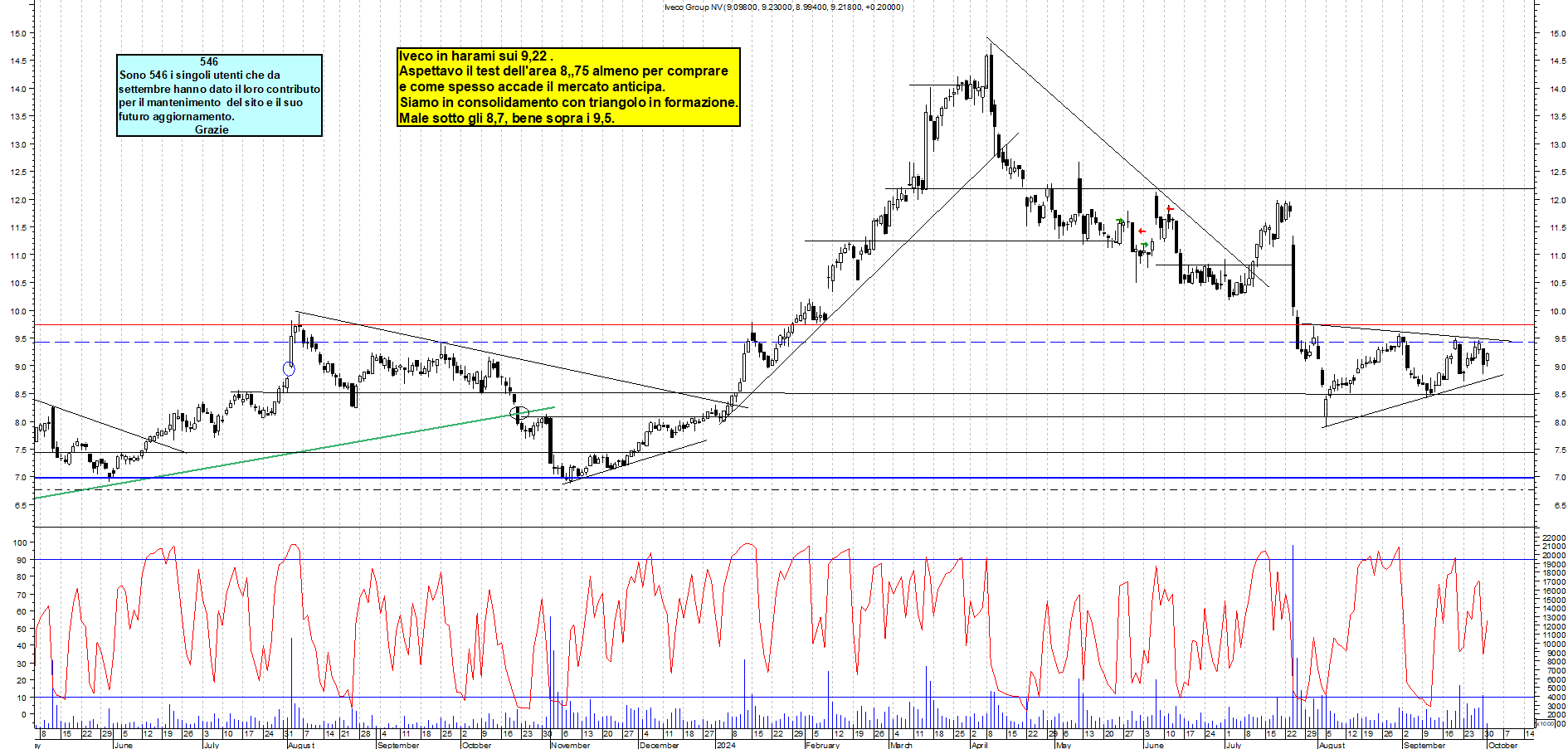The height and width of the screenshot is (749, 1568).
Task: Click the word 'Grazie' in the cyan box
Action: (x=212, y=129)
